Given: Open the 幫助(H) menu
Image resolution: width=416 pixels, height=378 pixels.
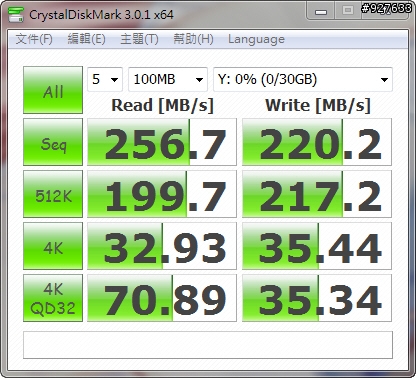Looking at the screenshot, I should [x=193, y=39].
